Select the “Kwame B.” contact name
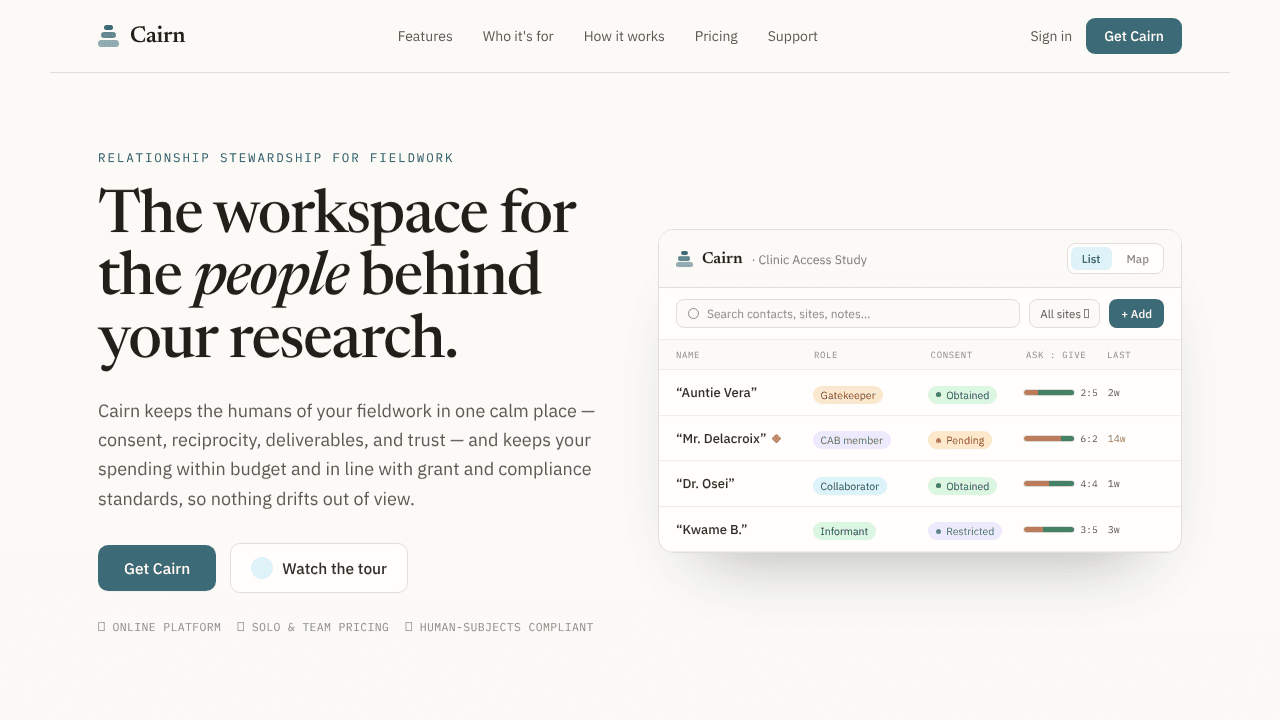Viewport: 1280px width, 720px height. (712, 529)
